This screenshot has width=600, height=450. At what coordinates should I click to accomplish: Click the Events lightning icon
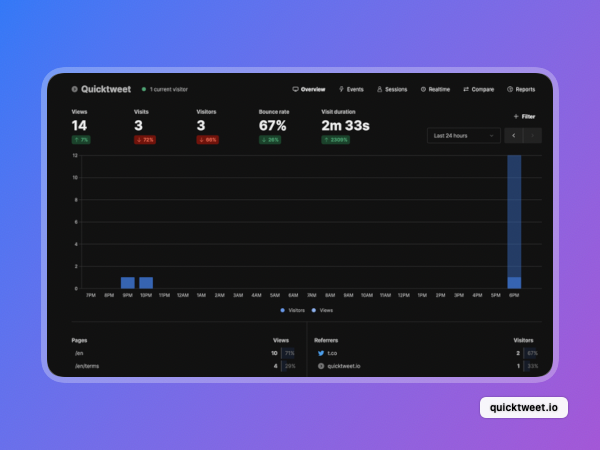click(x=341, y=89)
